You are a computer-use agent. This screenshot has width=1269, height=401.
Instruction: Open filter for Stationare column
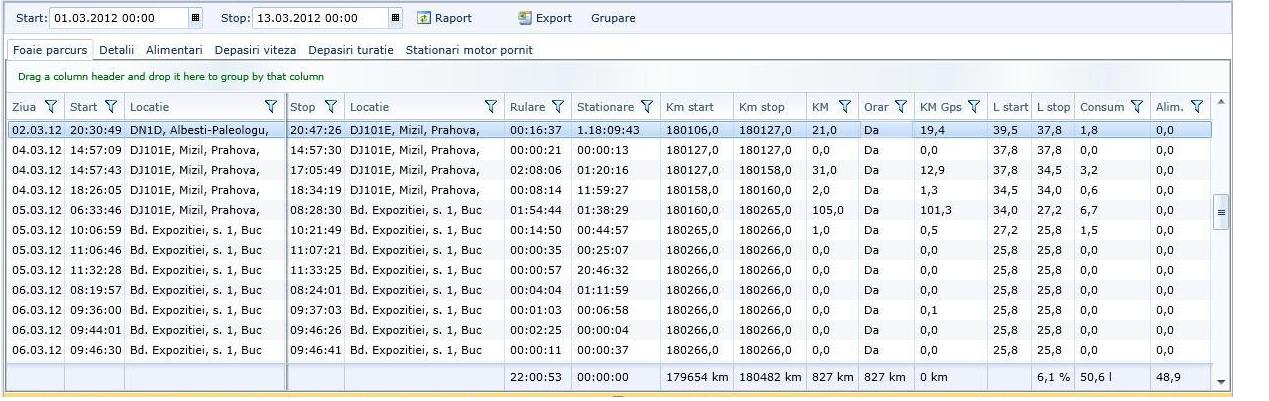click(647, 107)
